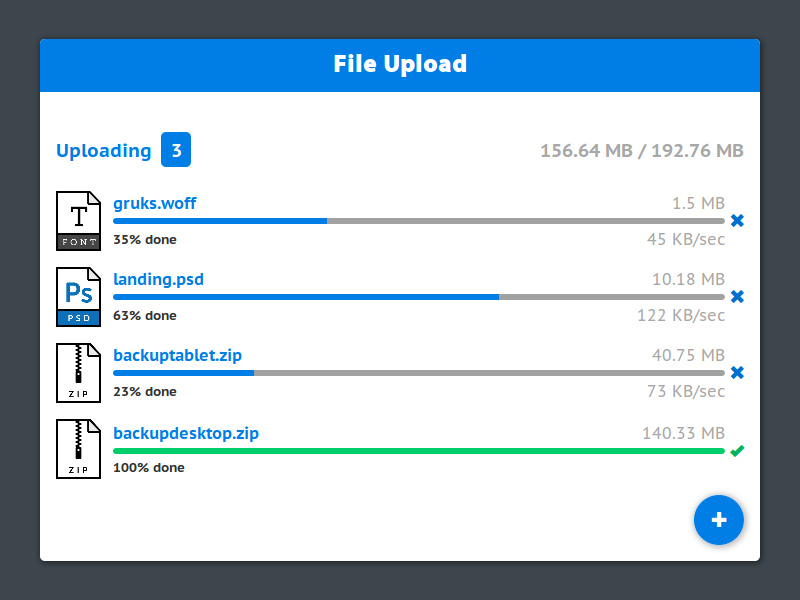Open the landing.psd file link
Image resolution: width=800 pixels, height=600 pixels.
(158, 279)
